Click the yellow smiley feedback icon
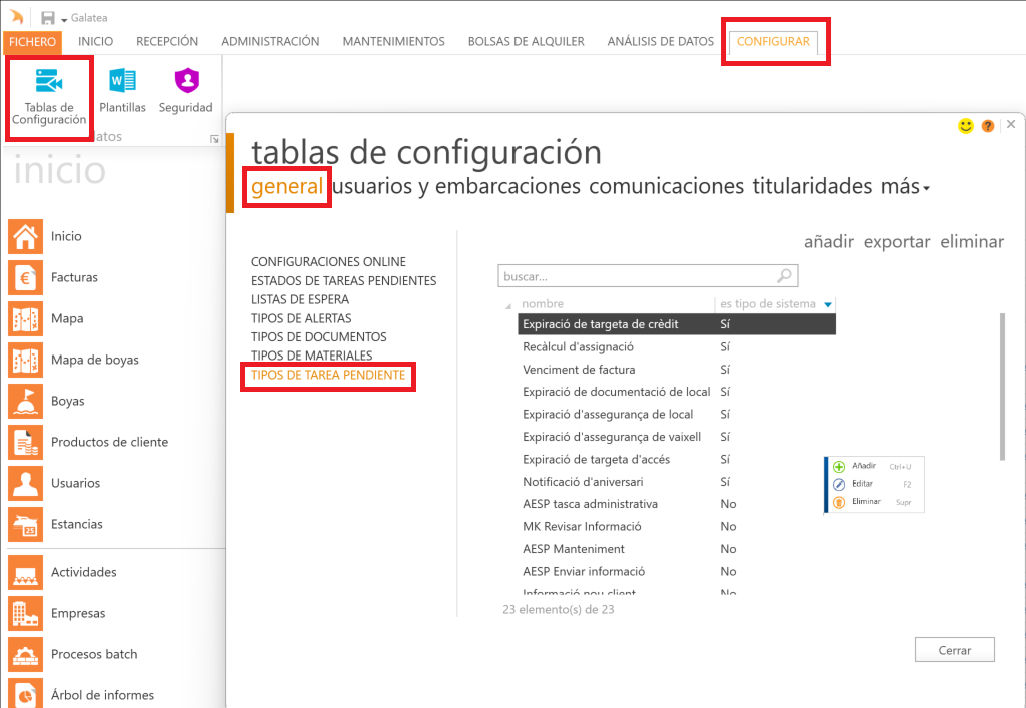 tap(966, 126)
